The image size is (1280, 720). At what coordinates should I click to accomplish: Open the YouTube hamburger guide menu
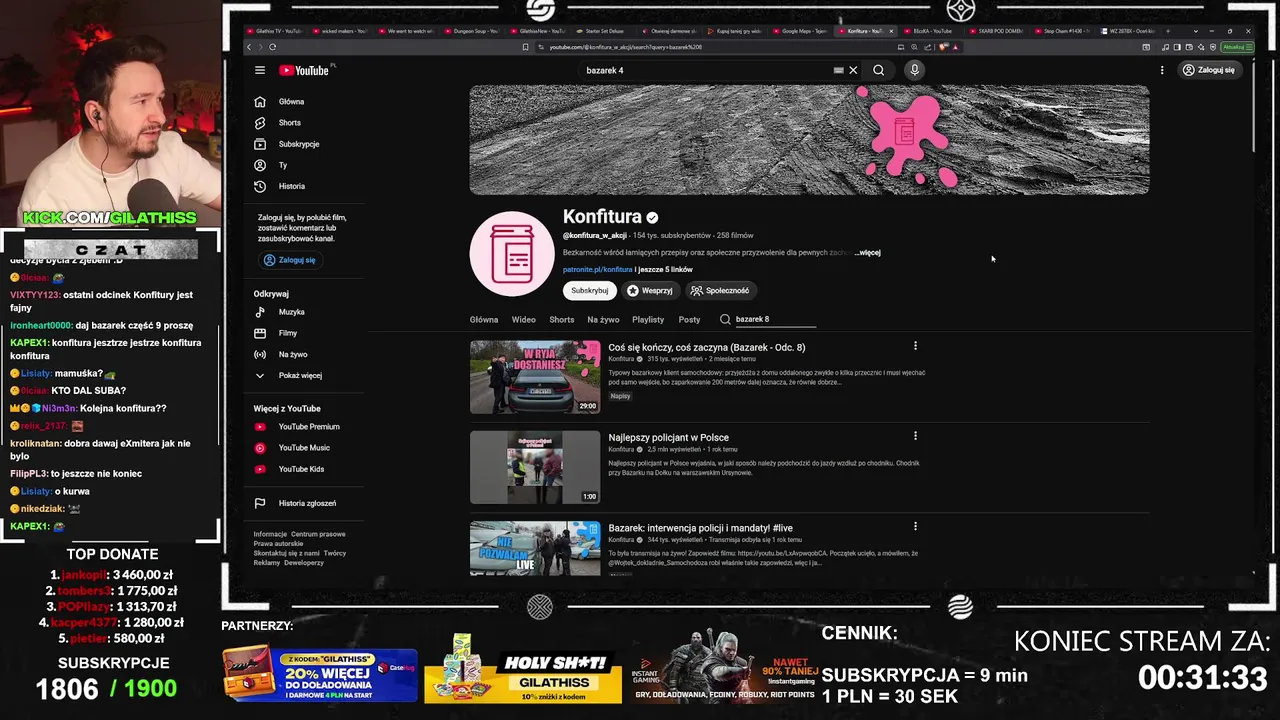coord(260,70)
